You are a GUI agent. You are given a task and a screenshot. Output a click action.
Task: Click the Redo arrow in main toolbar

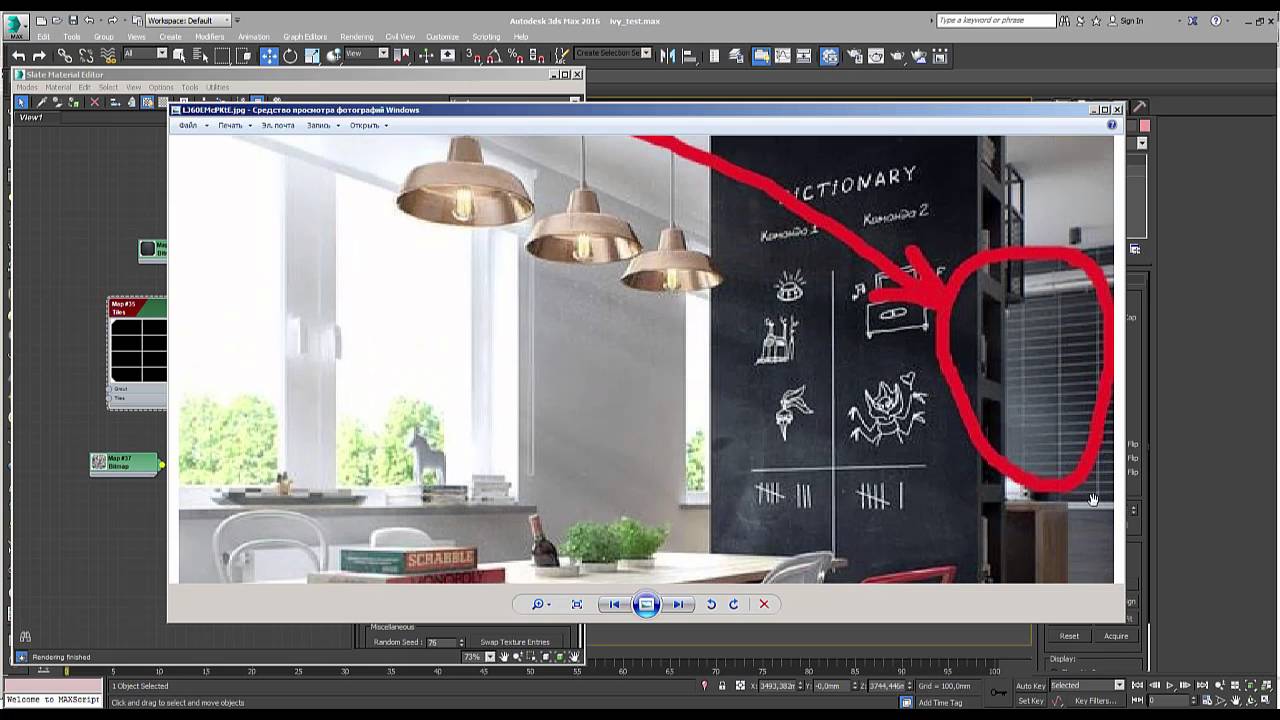tap(39, 56)
